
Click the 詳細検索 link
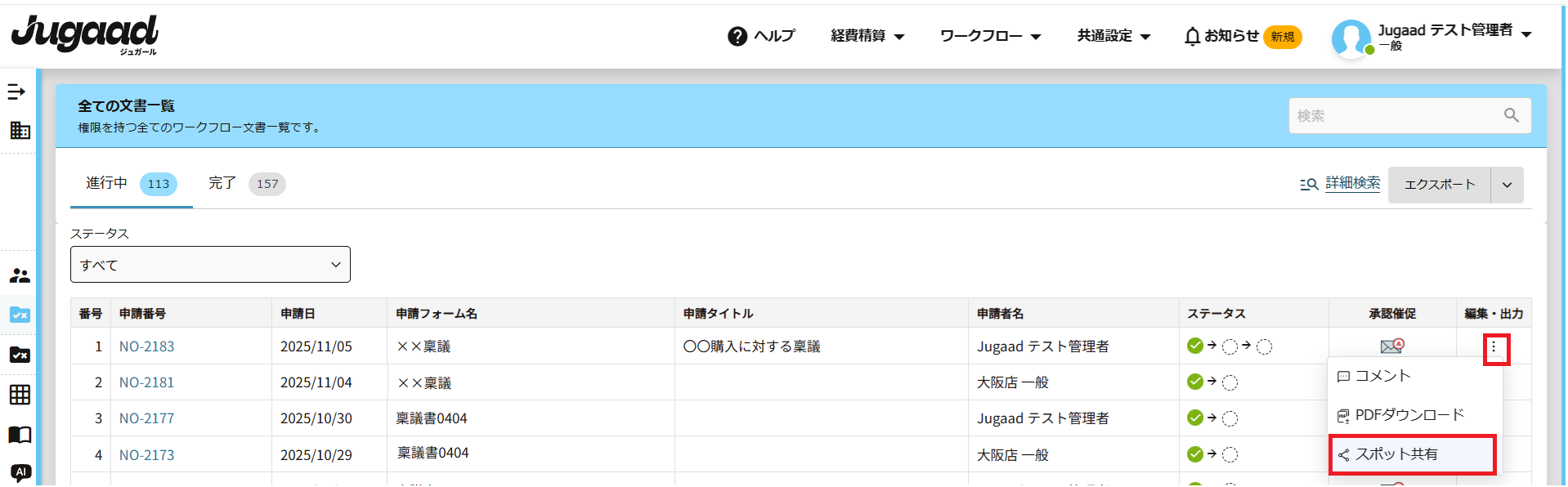(1352, 184)
